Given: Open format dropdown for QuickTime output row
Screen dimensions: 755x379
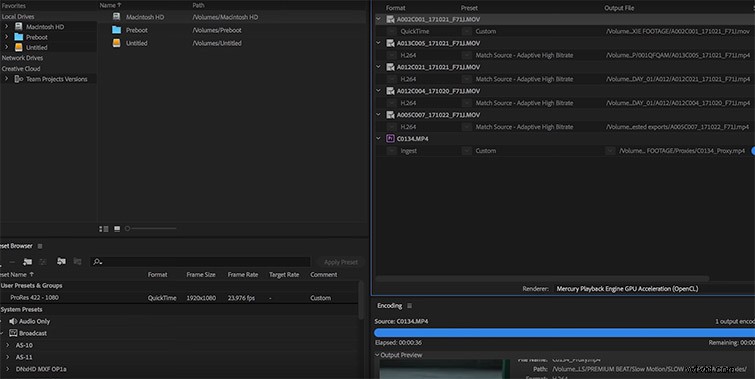Looking at the screenshot, I should tap(392, 31).
